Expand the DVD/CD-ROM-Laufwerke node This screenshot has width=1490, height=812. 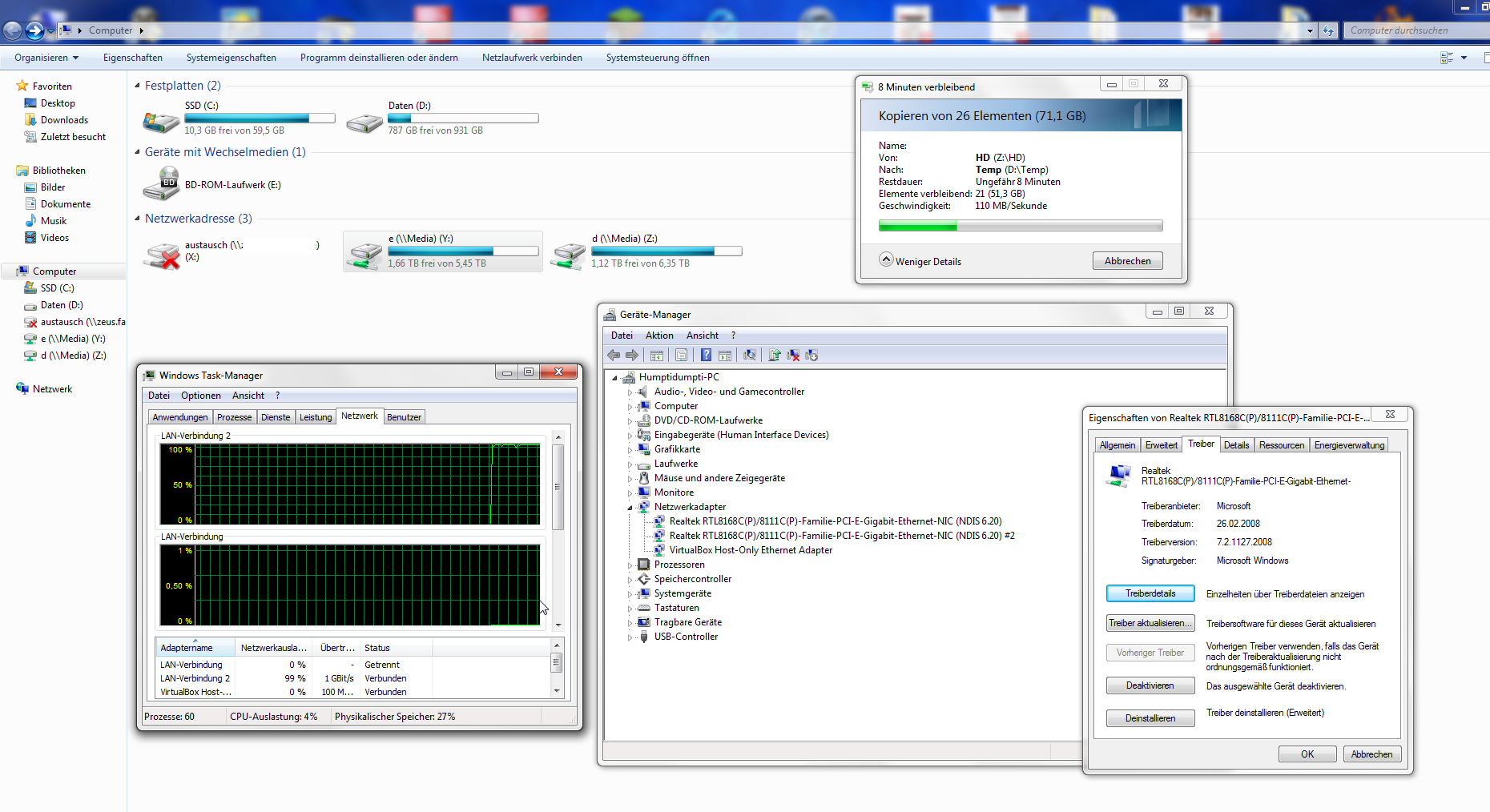pyautogui.click(x=630, y=421)
